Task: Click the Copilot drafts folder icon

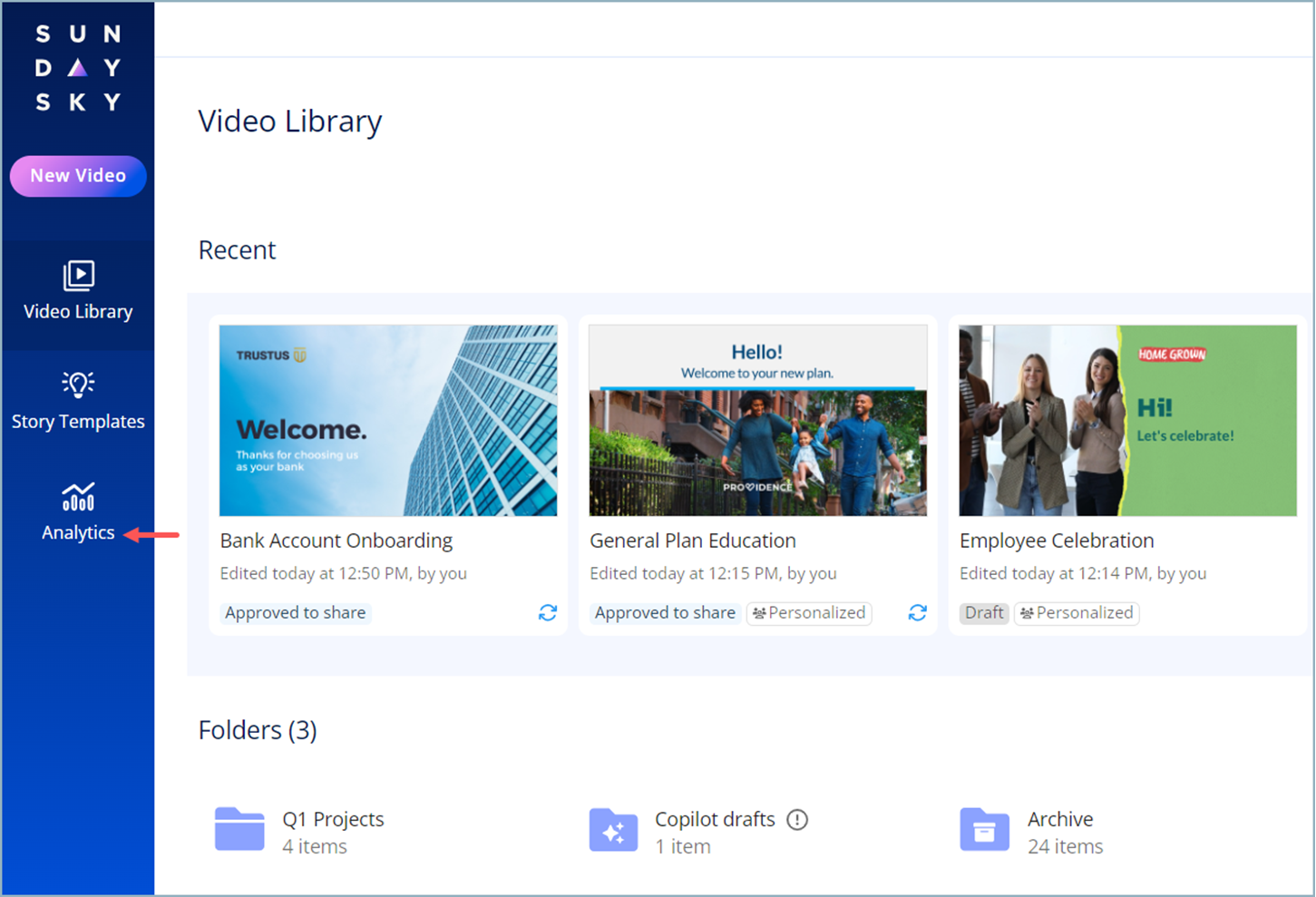Action: [x=613, y=829]
